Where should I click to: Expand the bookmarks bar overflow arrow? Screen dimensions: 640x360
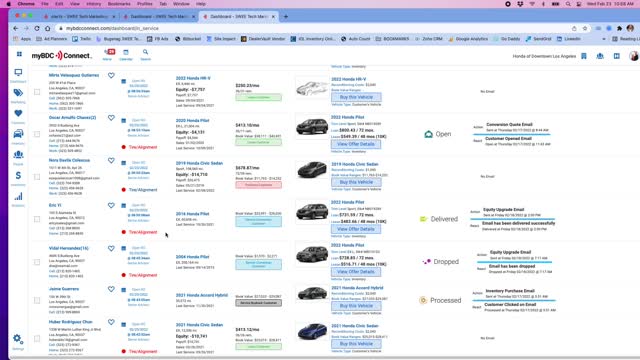(604, 39)
